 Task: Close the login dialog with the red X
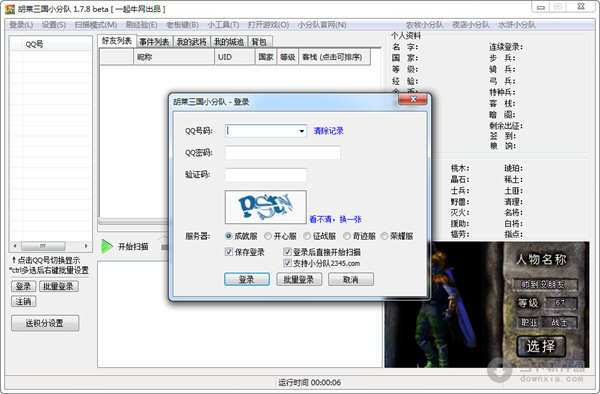(x=412, y=99)
